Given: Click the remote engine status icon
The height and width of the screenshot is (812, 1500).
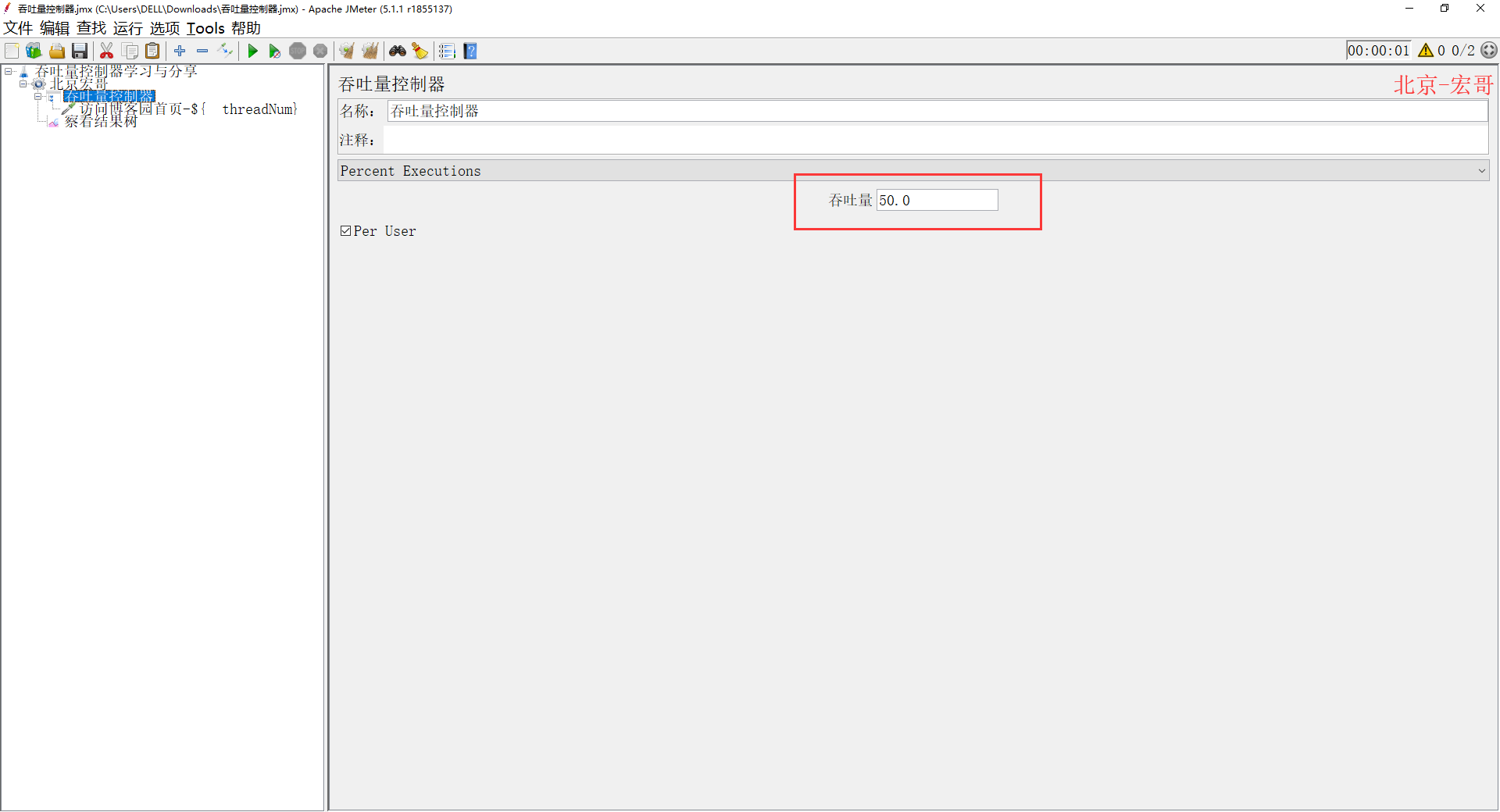Looking at the screenshot, I should pos(1489,50).
